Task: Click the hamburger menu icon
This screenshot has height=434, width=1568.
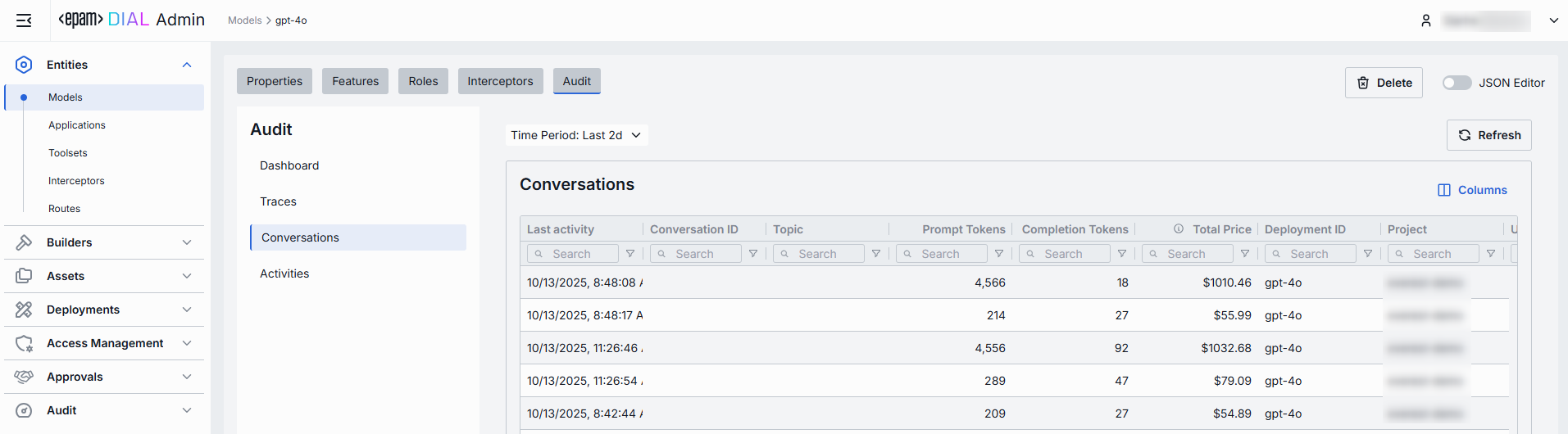Action: 24,20
